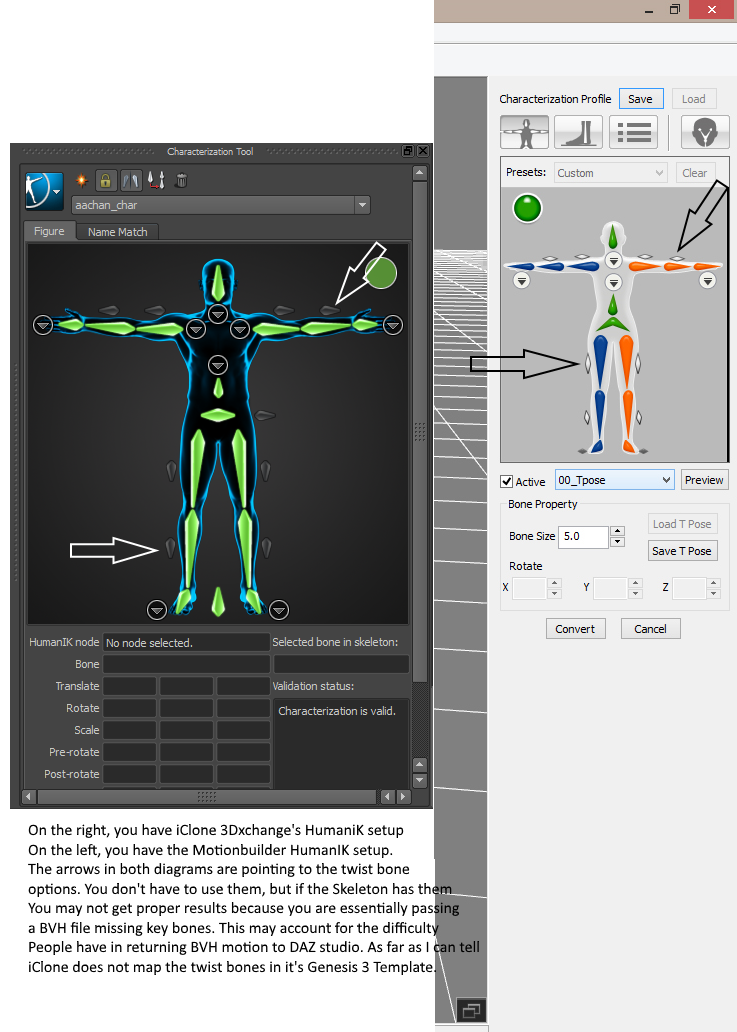737x1032 pixels.
Task: Open the aachan_char character dropdown
Action: click(x=361, y=205)
